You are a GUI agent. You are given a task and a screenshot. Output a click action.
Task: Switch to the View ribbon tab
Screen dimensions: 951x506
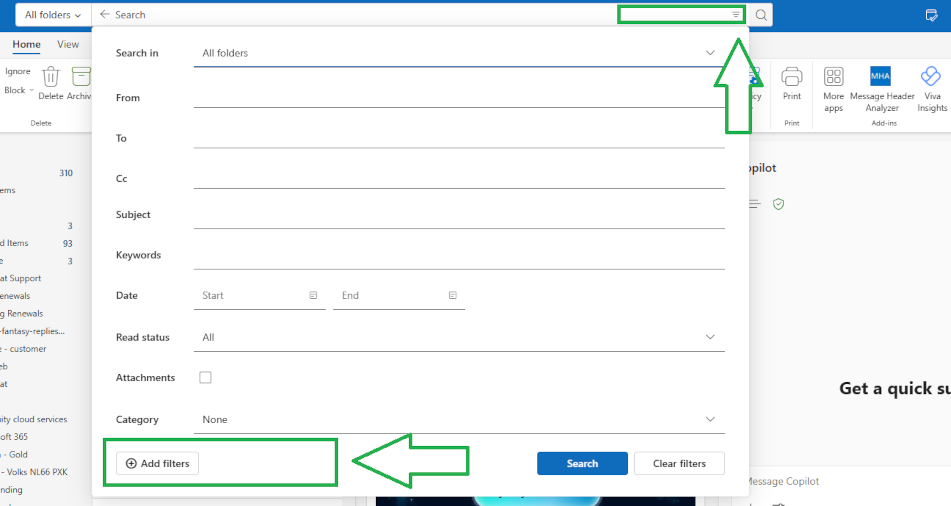click(x=68, y=45)
